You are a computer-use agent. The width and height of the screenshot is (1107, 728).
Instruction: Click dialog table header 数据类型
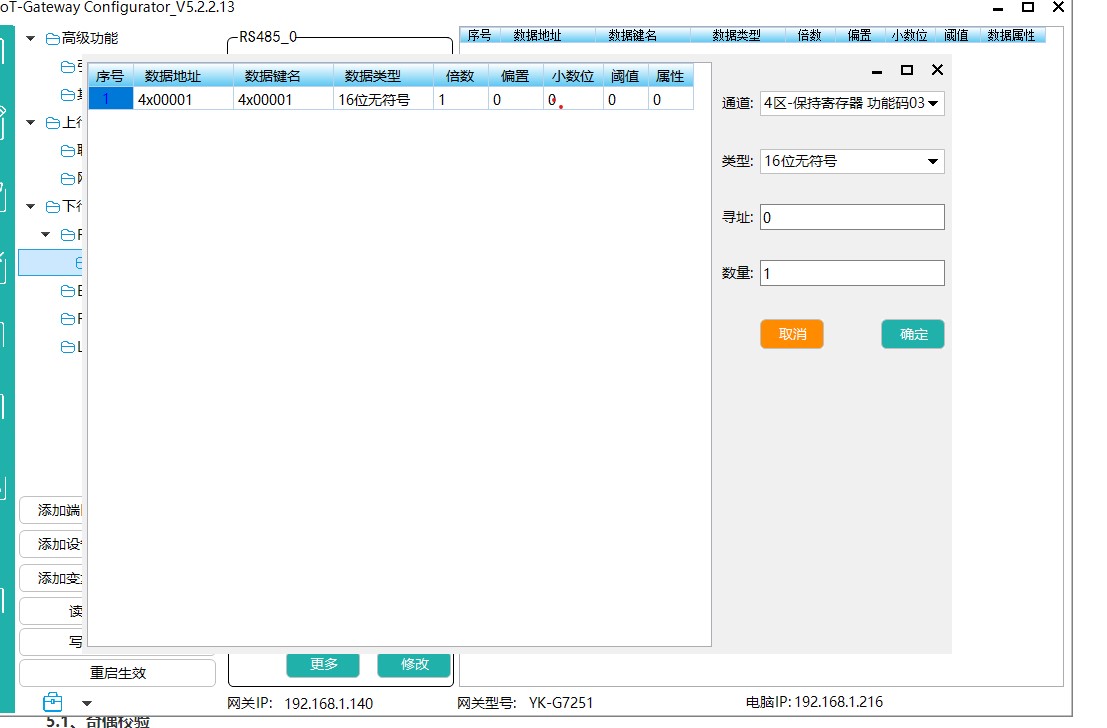[383, 76]
